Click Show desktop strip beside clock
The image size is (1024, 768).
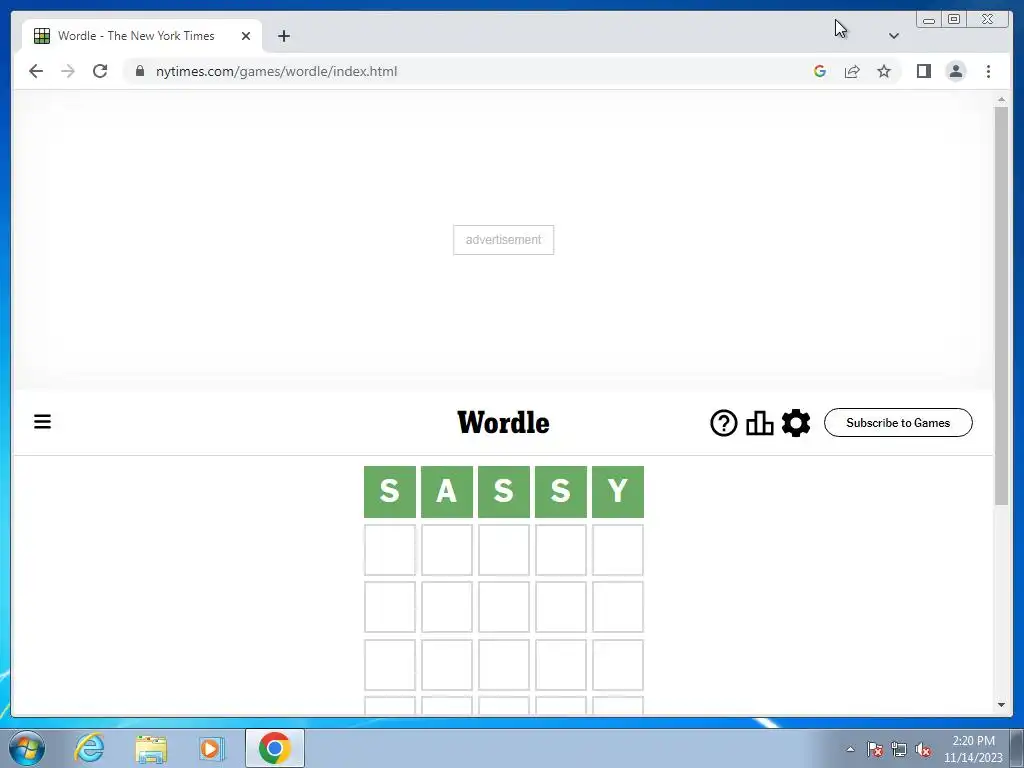(x=1017, y=748)
